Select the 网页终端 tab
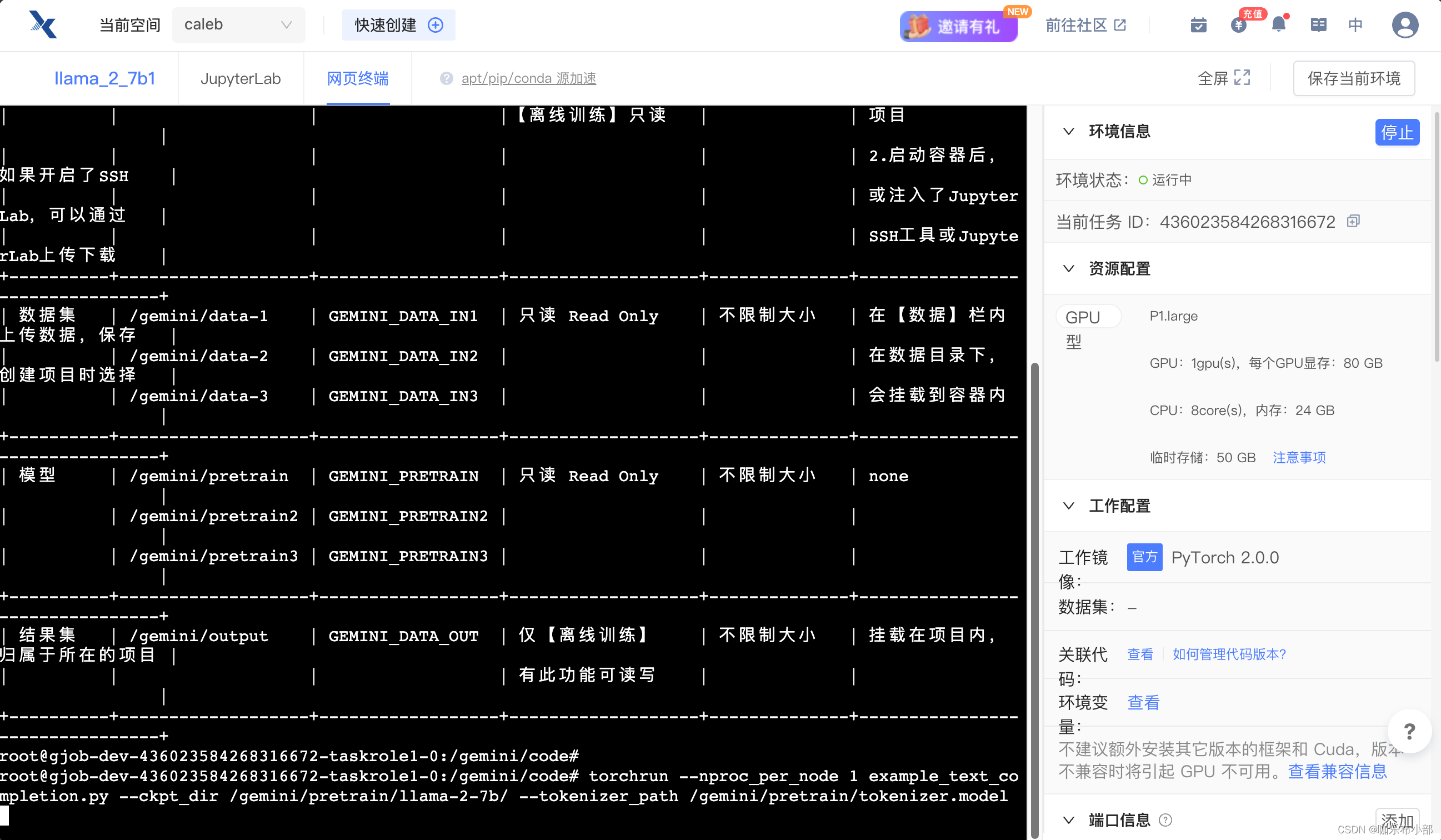Screen dimensions: 1441x840 [x=357, y=78]
